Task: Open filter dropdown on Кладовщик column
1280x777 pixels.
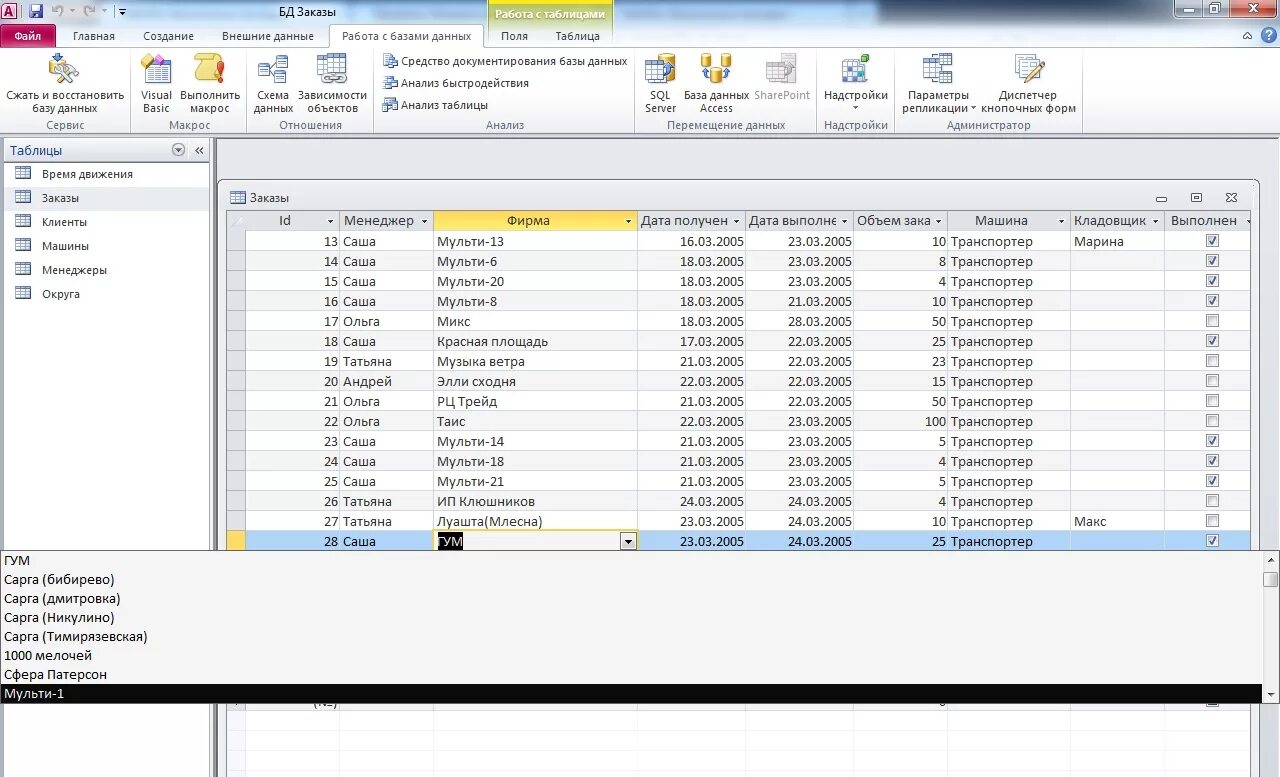Action: (x=1156, y=221)
